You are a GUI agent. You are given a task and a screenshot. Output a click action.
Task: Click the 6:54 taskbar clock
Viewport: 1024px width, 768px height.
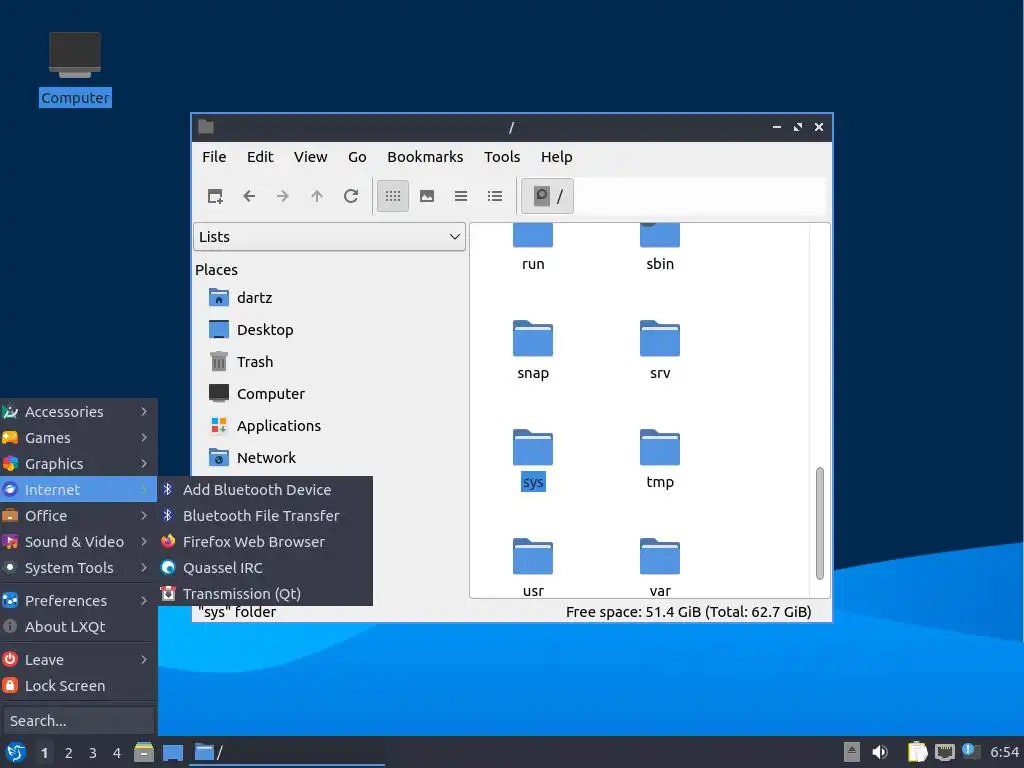pyautogui.click(x=1004, y=752)
